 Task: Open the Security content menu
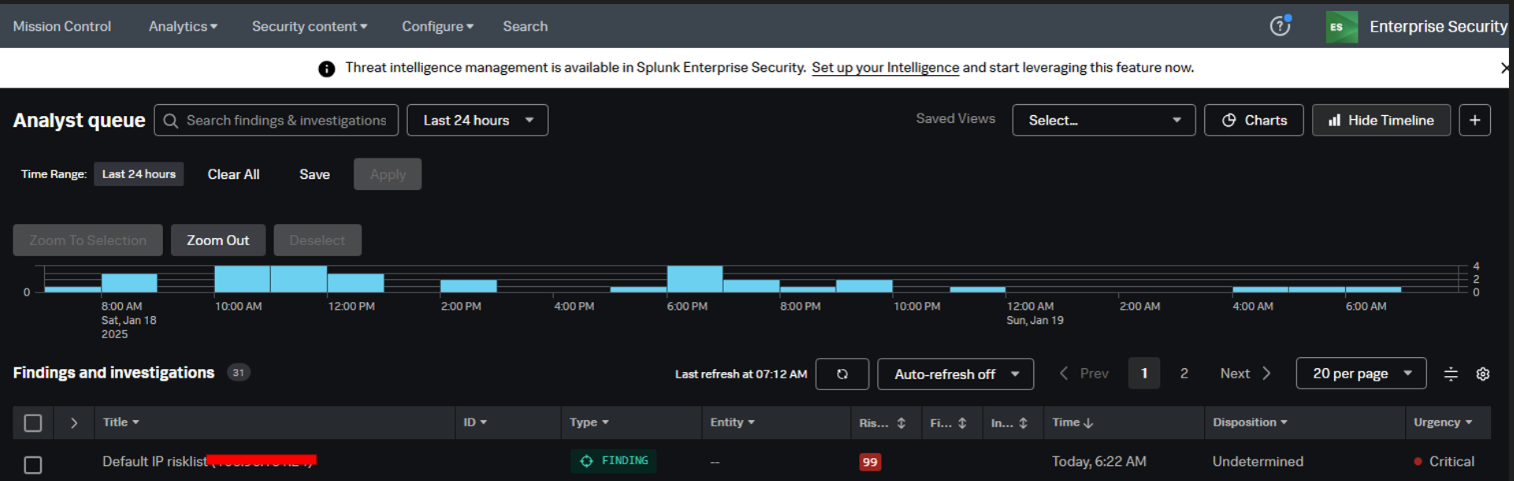point(309,27)
